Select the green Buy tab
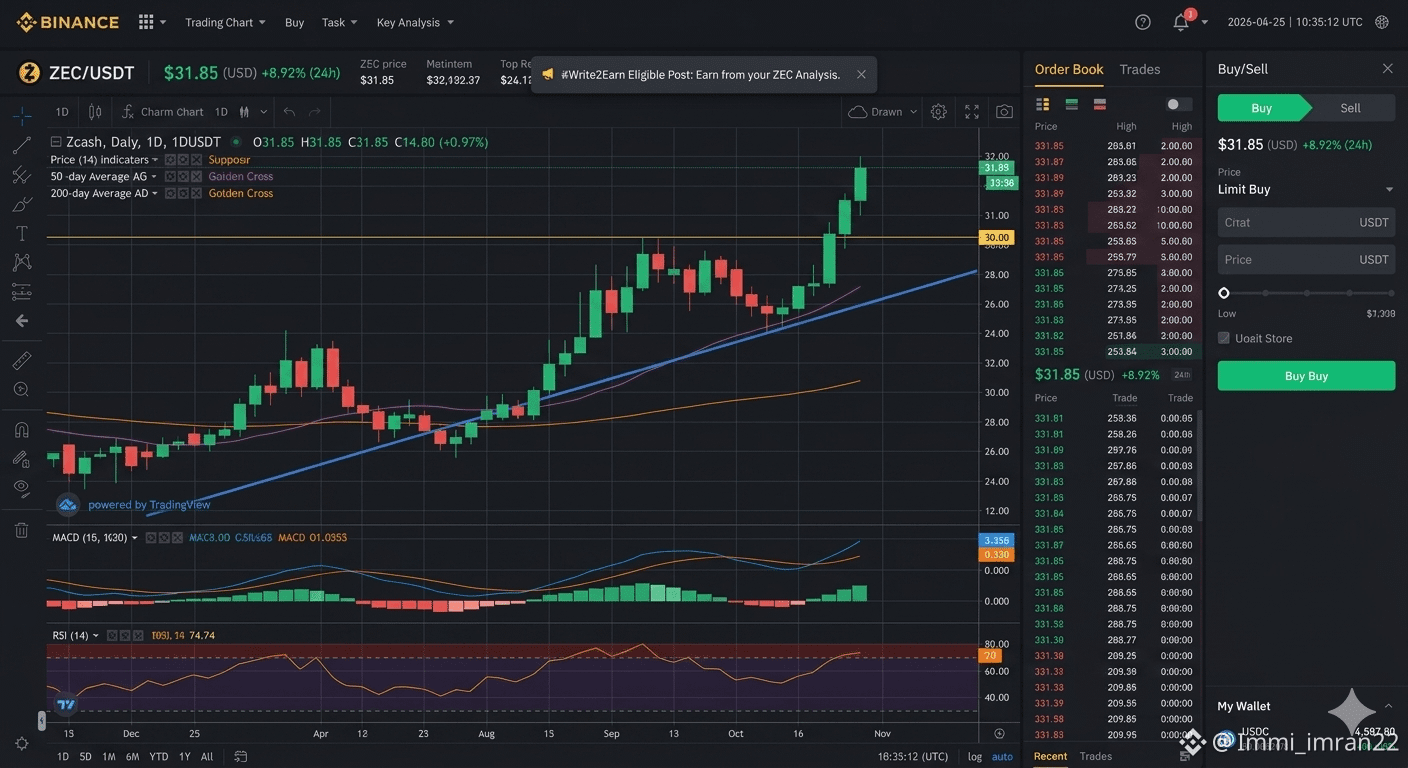Viewport: 1408px width, 768px height. click(1262, 108)
